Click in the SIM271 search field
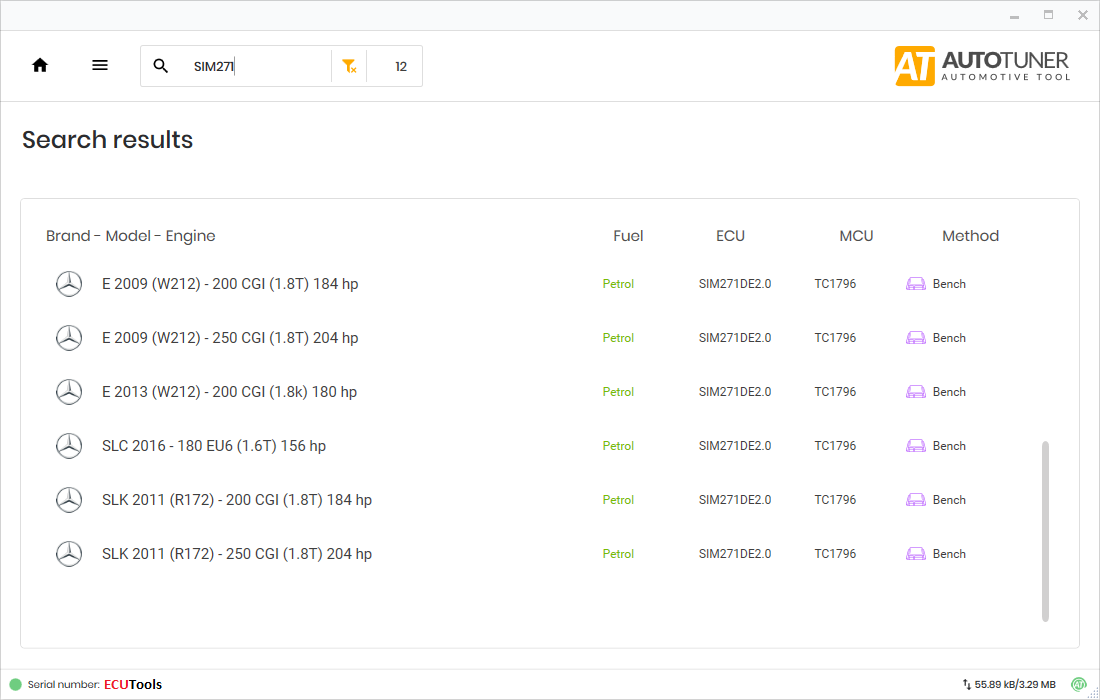The image size is (1100, 700). point(255,66)
